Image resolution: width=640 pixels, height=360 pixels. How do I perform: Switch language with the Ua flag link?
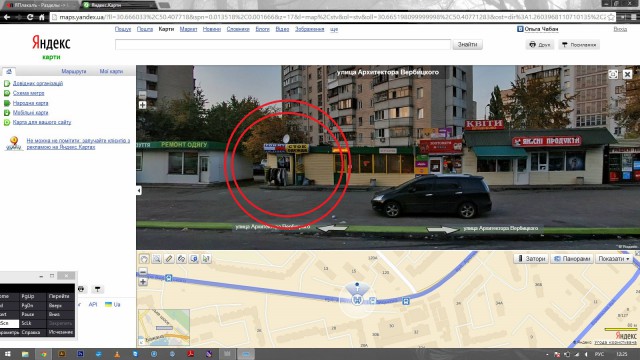113,304
